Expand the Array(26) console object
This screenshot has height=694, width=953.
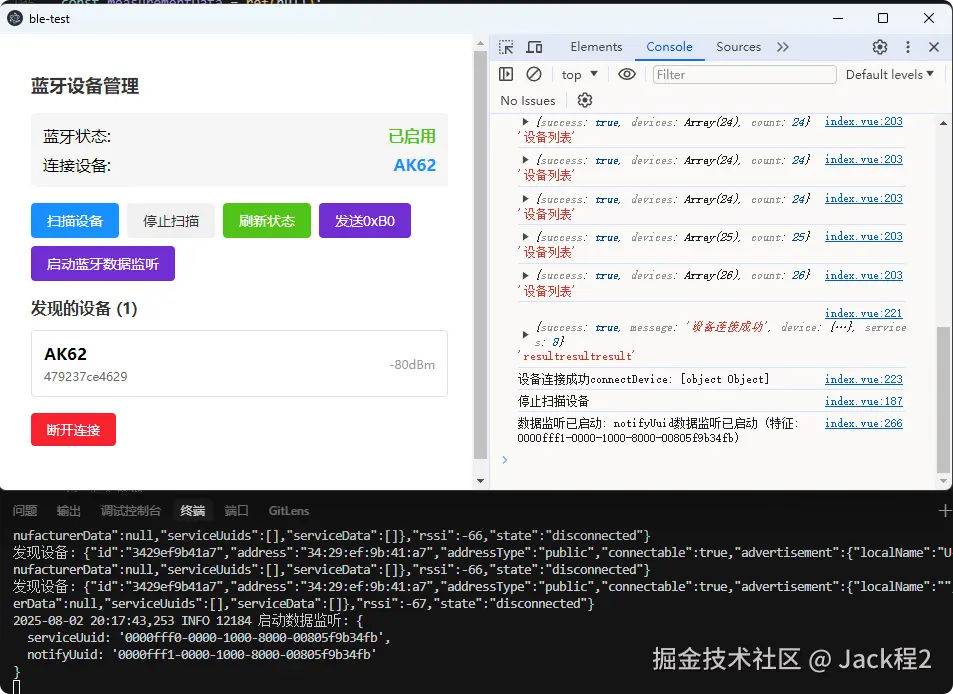pos(525,275)
